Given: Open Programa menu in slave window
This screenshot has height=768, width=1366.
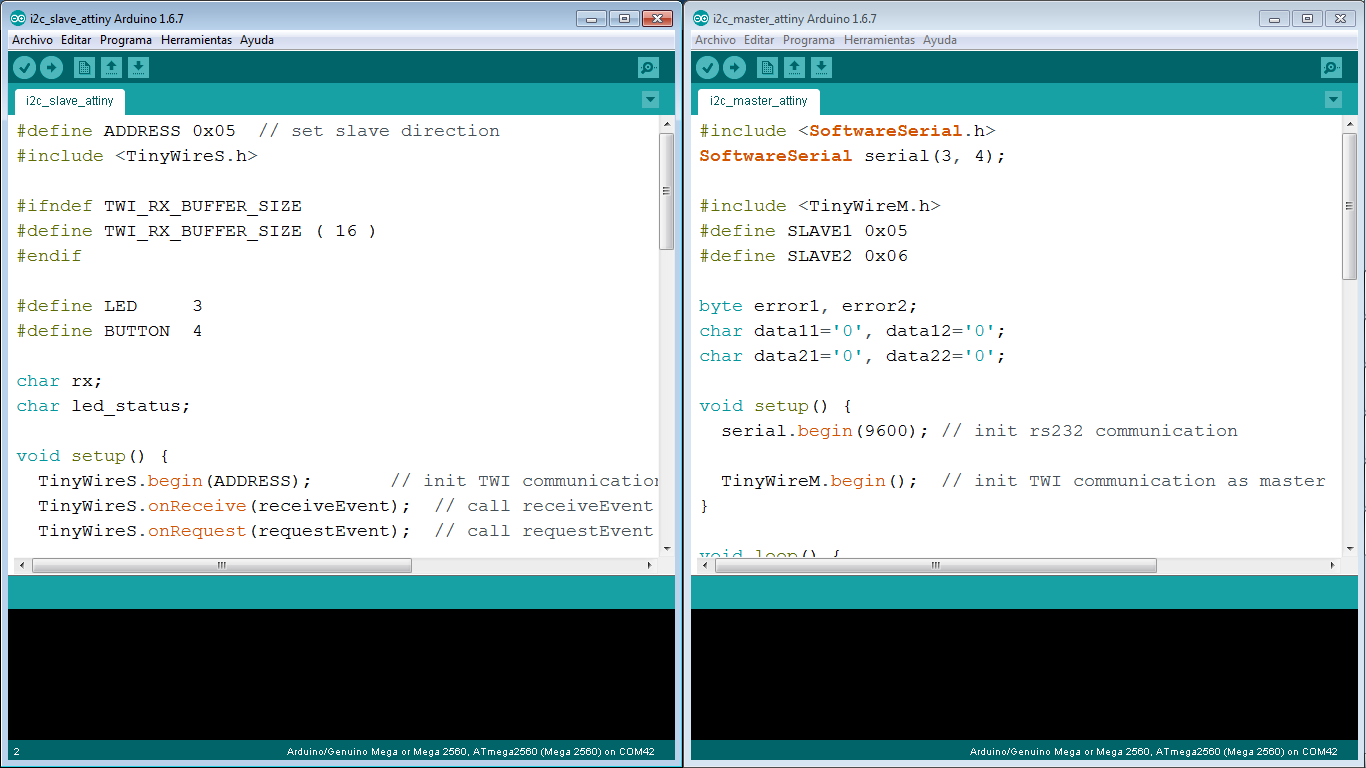Looking at the screenshot, I should click(x=126, y=40).
